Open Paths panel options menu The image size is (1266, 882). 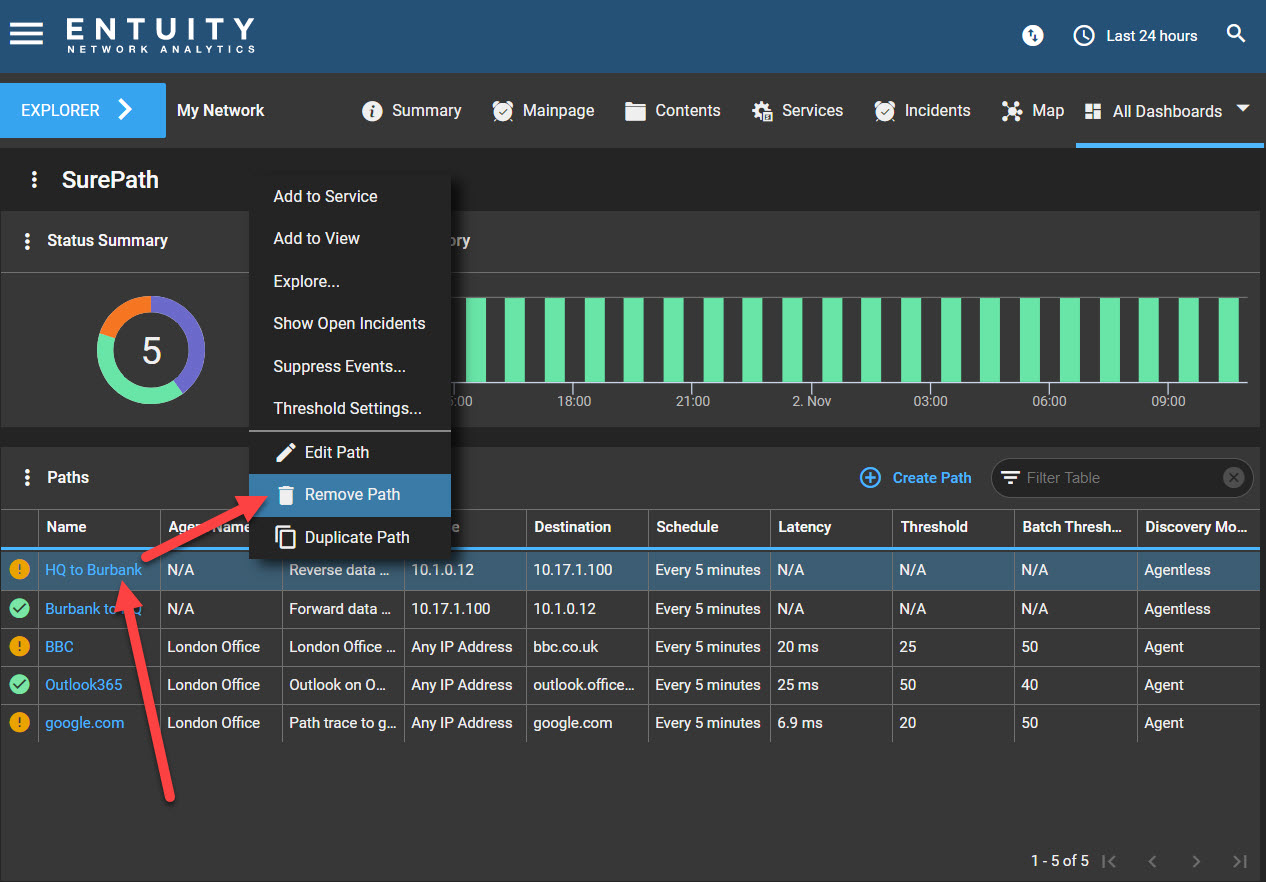pos(27,478)
